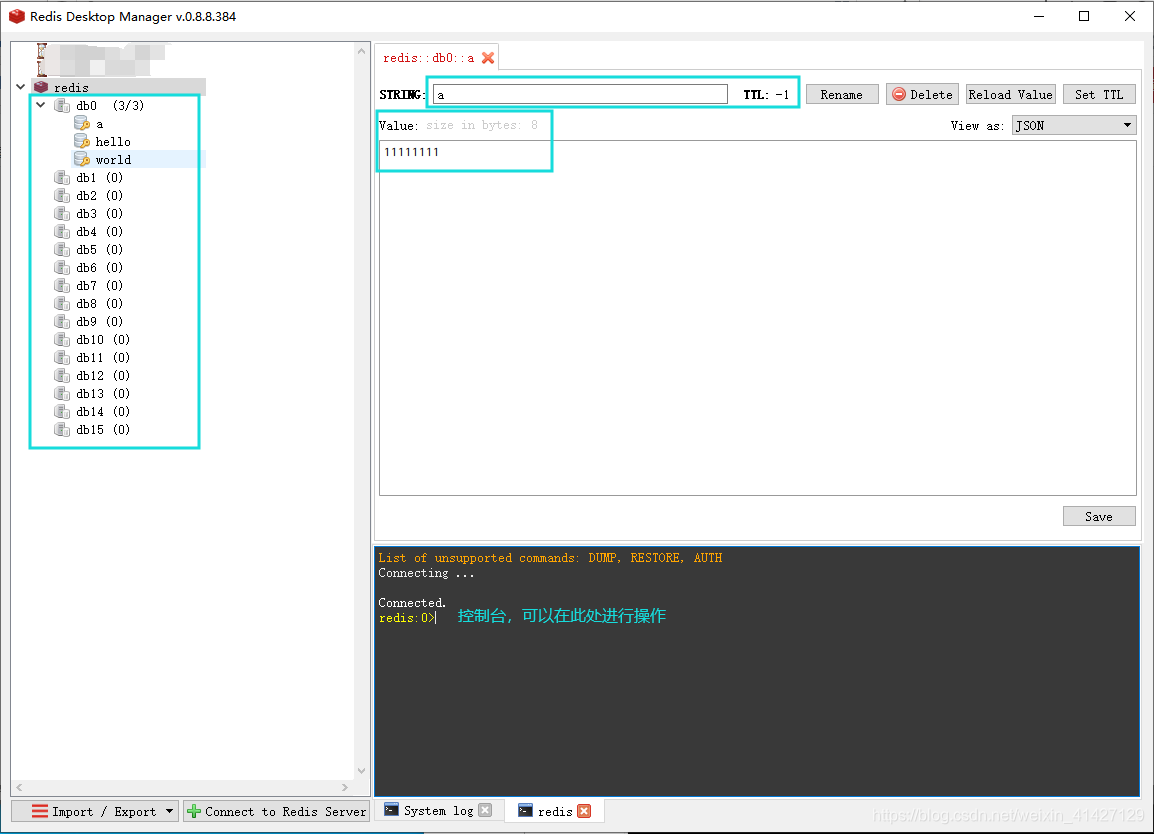Select the 'hello' key in tree

pyautogui.click(x=113, y=141)
